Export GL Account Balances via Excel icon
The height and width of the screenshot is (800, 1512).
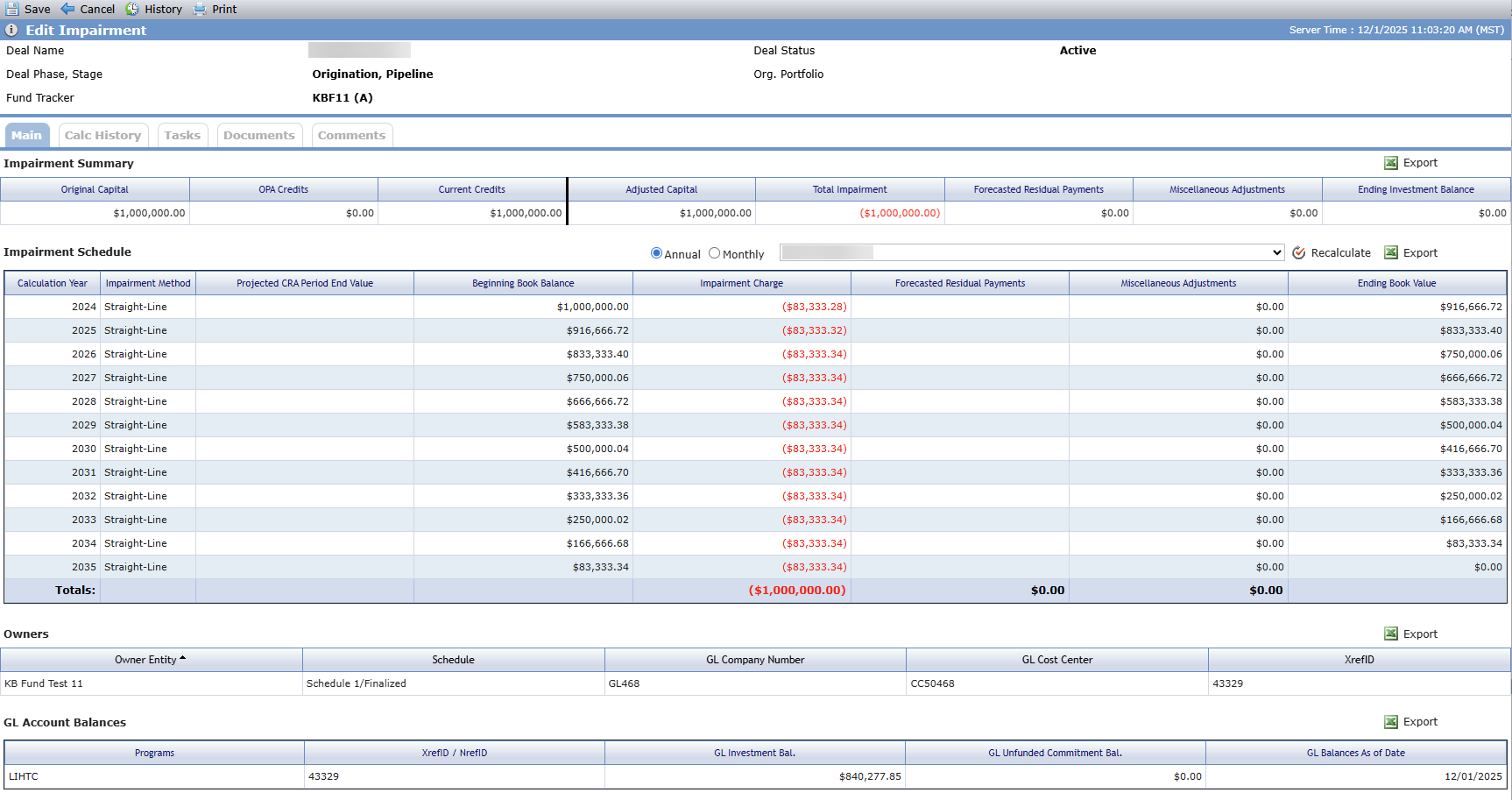[1391, 722]
